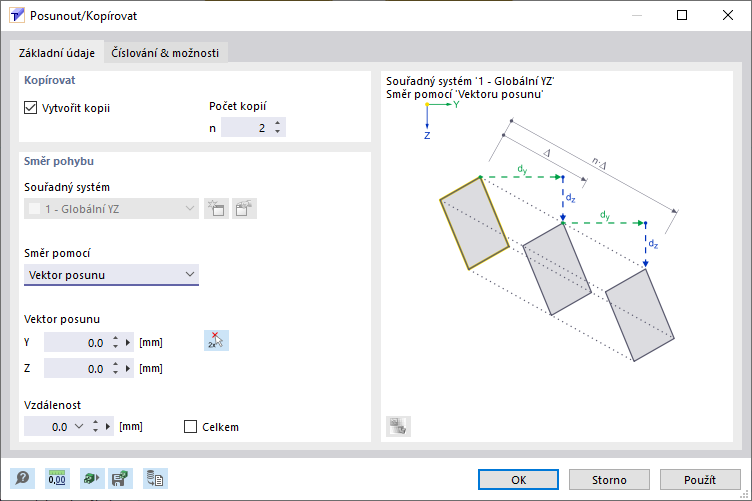This screenshot has width=752, height=501.
Task: Pick displacement vector graphically with 2x cursor icon
Action: tap(216, 340)
